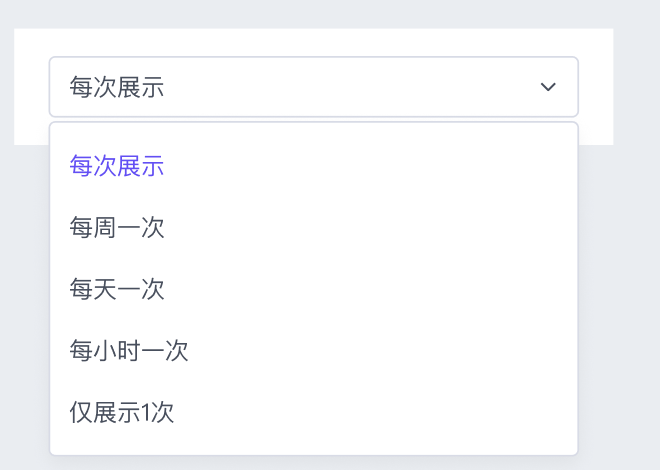Choose the highlighted 每次展示 option
Viewport: 660px width, 470px height.
click(x=117, y=166)
